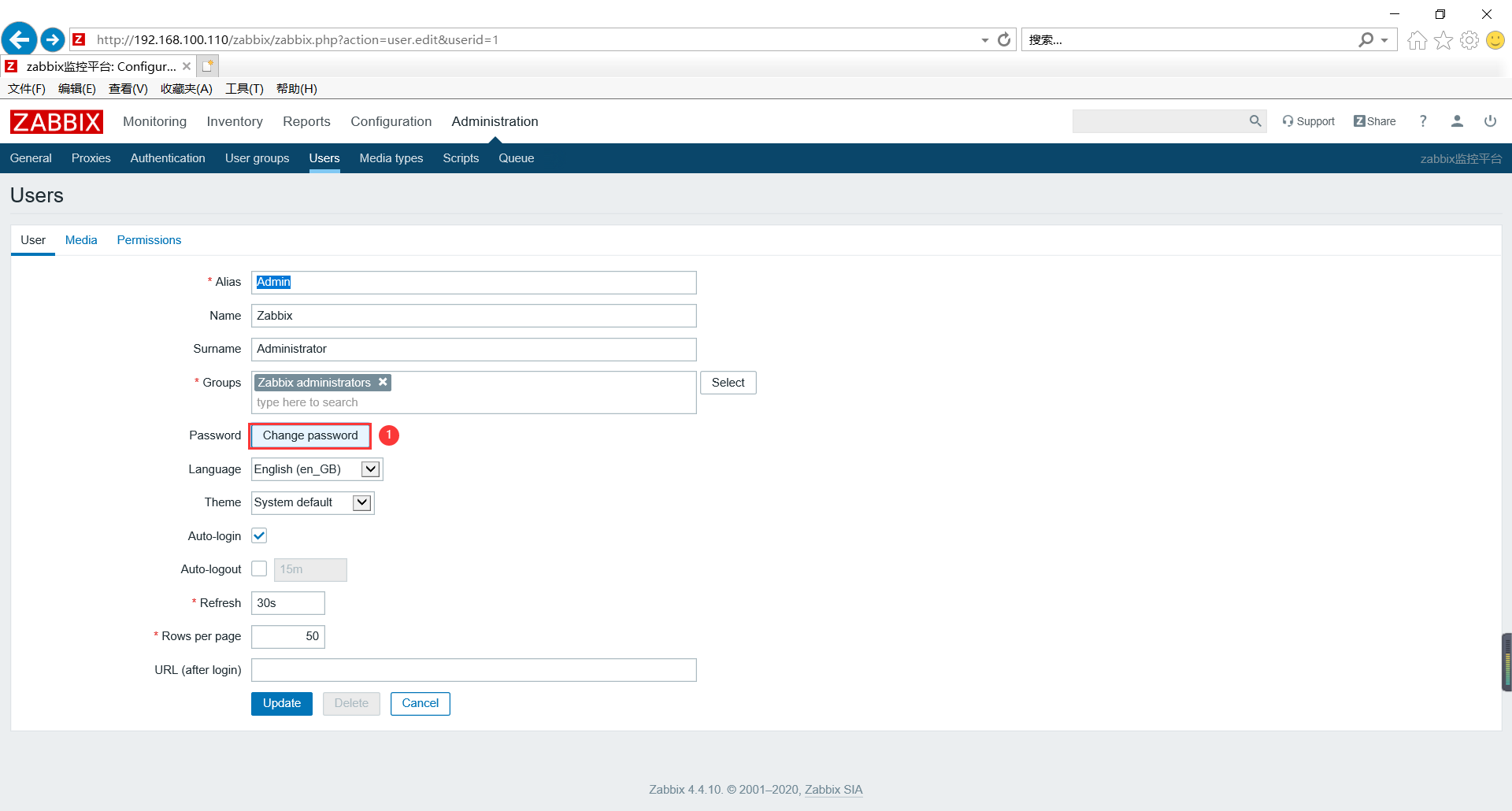Open the 工具(T) menu

coord(244,89)
